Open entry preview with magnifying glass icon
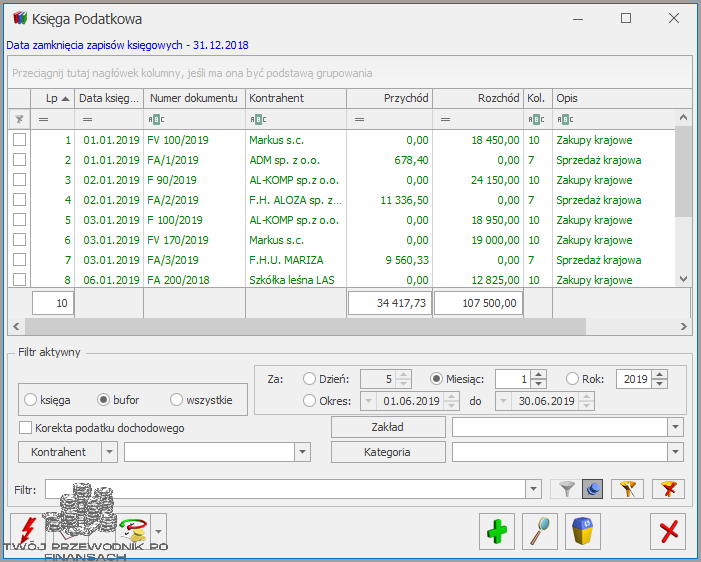Screen dimensions: 701x562 (x=540, y=531)
